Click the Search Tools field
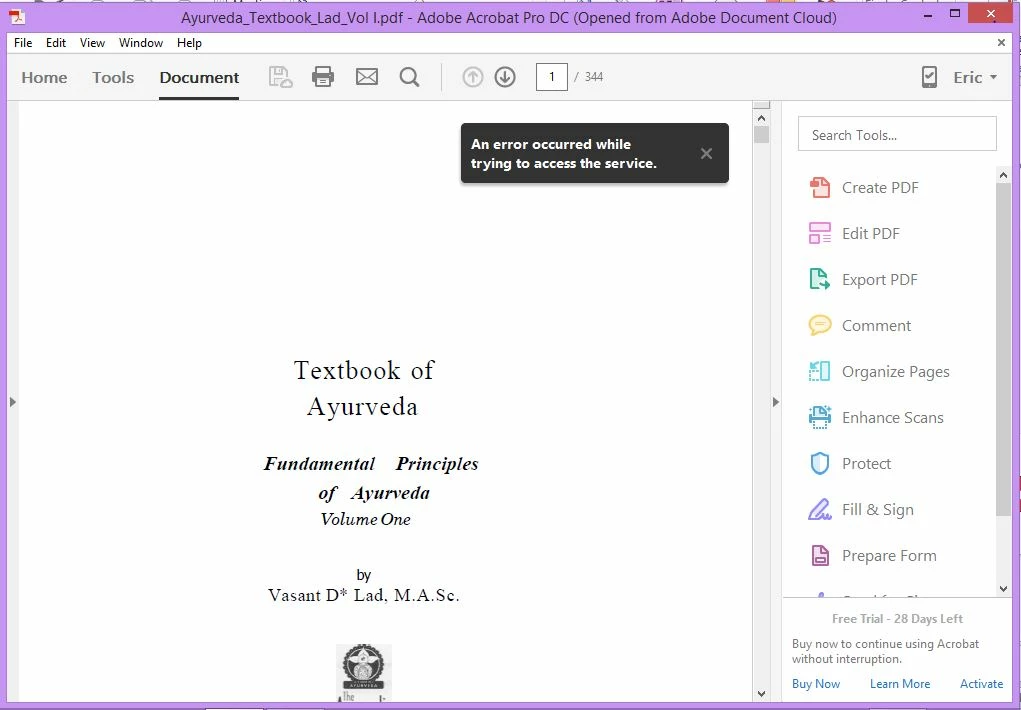1021x710 pixels. (x=897, y=134)
